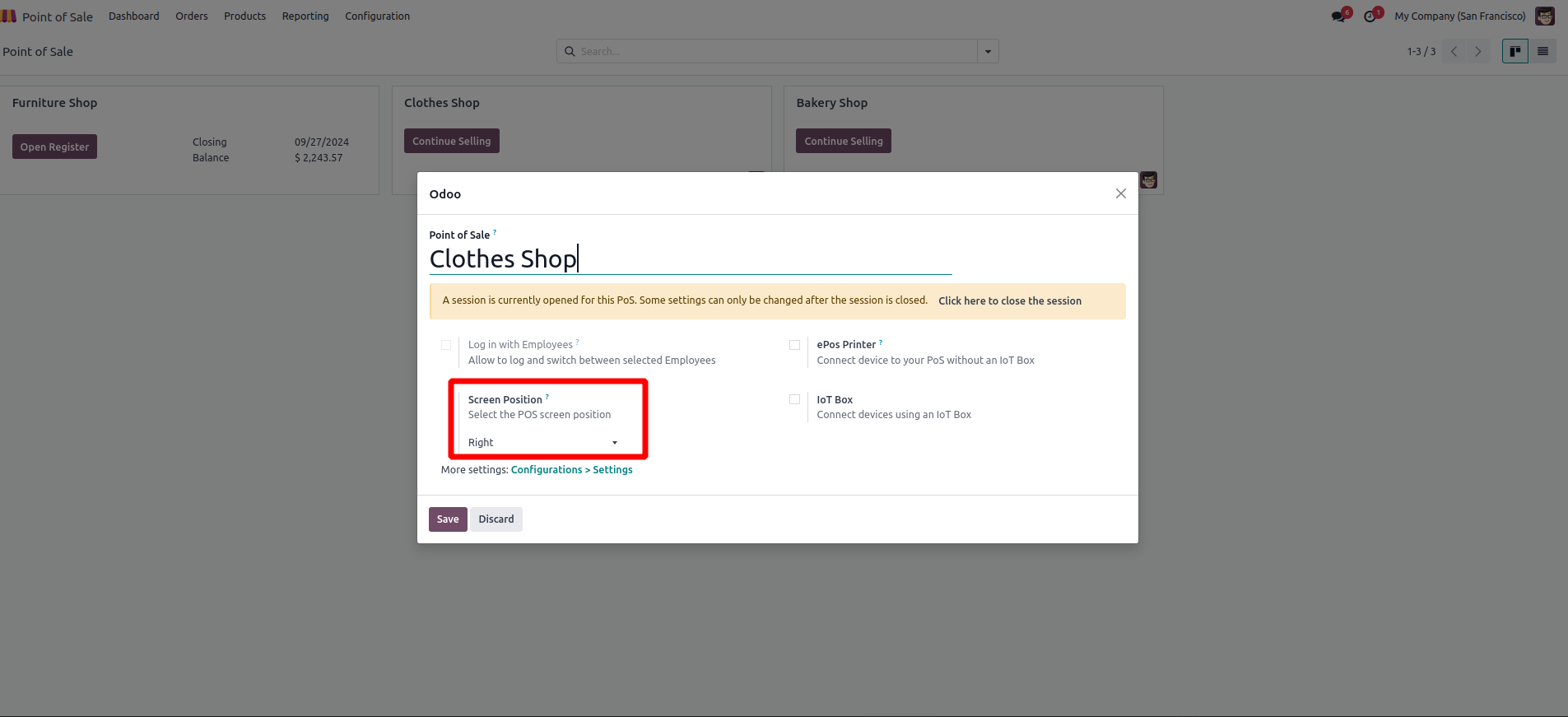Screen dimensions: 1568x717
Task: Go to next page of records
Action: click(1478, 52)
